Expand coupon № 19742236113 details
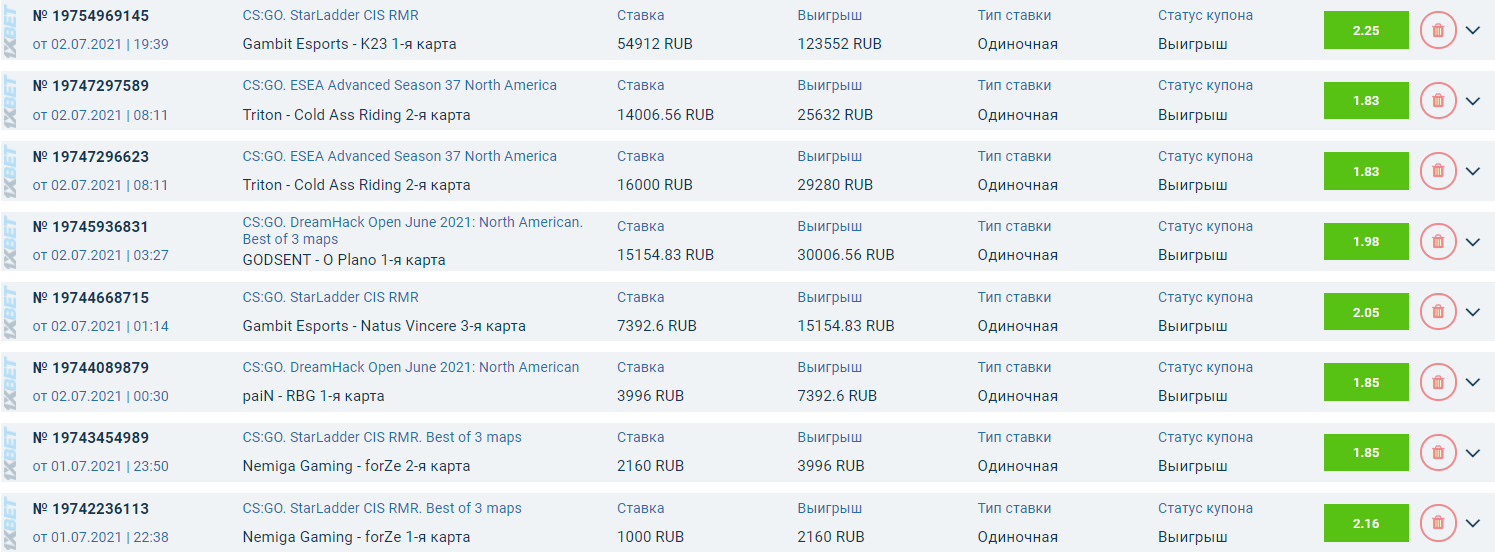 point(1472,523)
